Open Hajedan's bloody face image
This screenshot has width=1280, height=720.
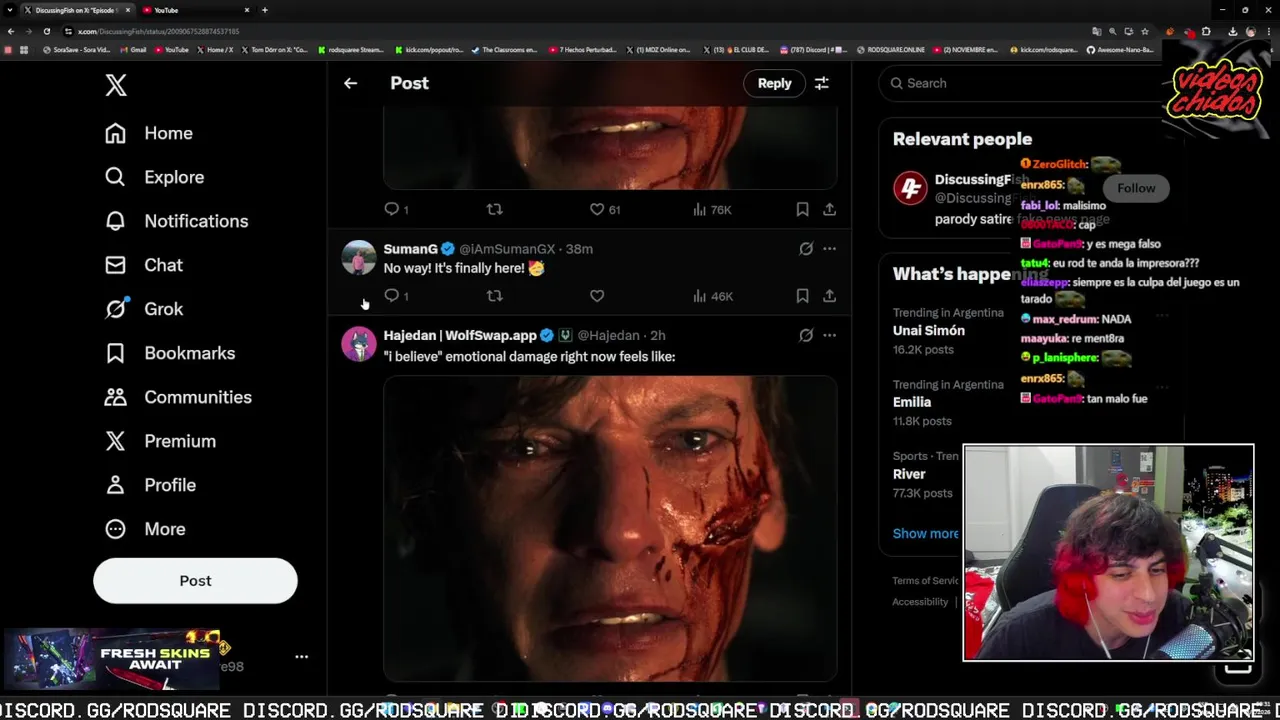click(x=610, y=529)
